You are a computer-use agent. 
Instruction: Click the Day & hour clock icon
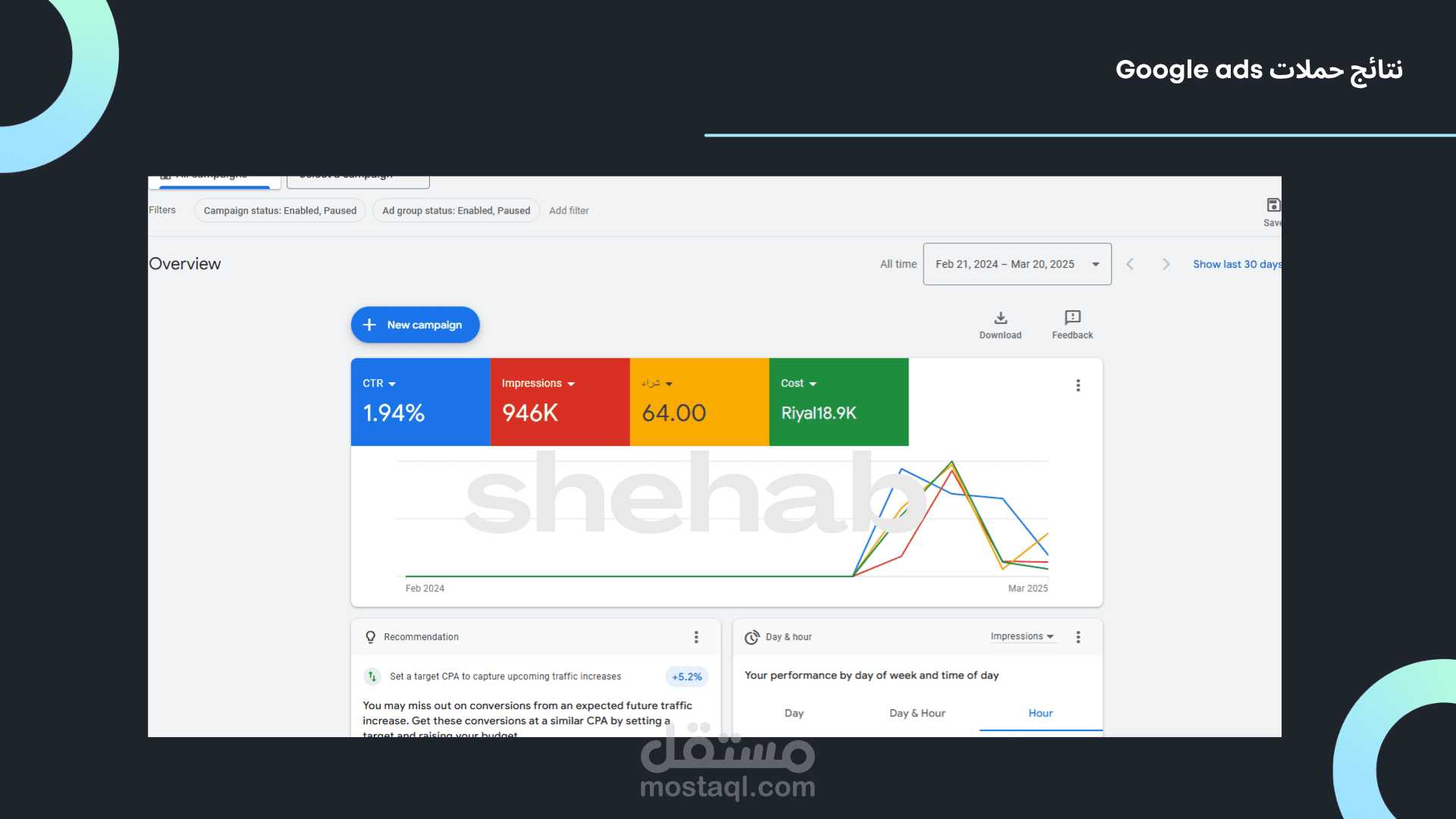752,637
